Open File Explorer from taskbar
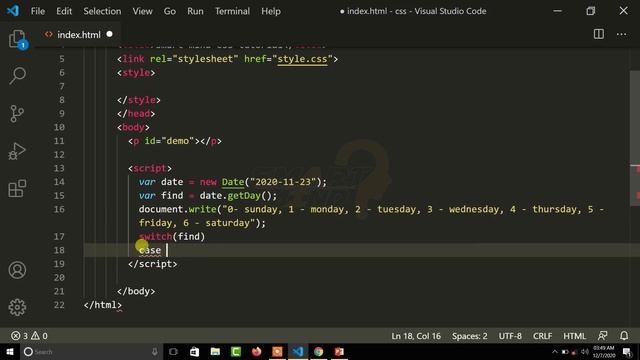This screenshot has height=360, width=640. pyautogui.click(x=215, y=351)
